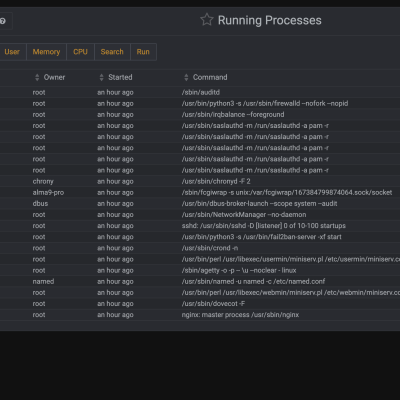Click 'an hour ago' in the nginx row

tap(115, 315)
